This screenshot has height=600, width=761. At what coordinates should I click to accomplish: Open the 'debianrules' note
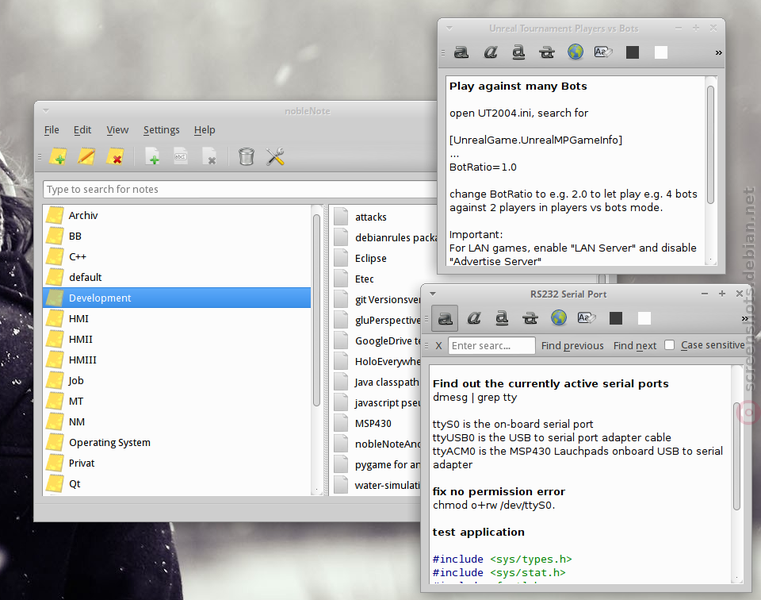coord(383,238)
